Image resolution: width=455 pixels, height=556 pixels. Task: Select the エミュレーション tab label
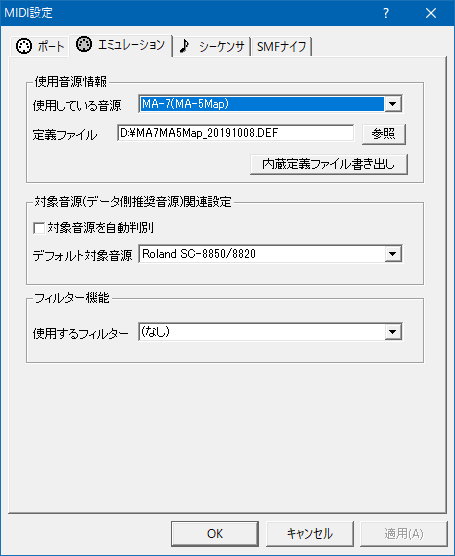[x=131, y=45]
